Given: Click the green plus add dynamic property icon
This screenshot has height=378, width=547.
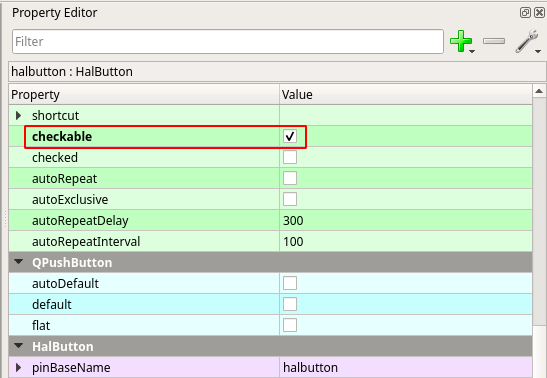Looking at the screenshot, I should 460,41.
